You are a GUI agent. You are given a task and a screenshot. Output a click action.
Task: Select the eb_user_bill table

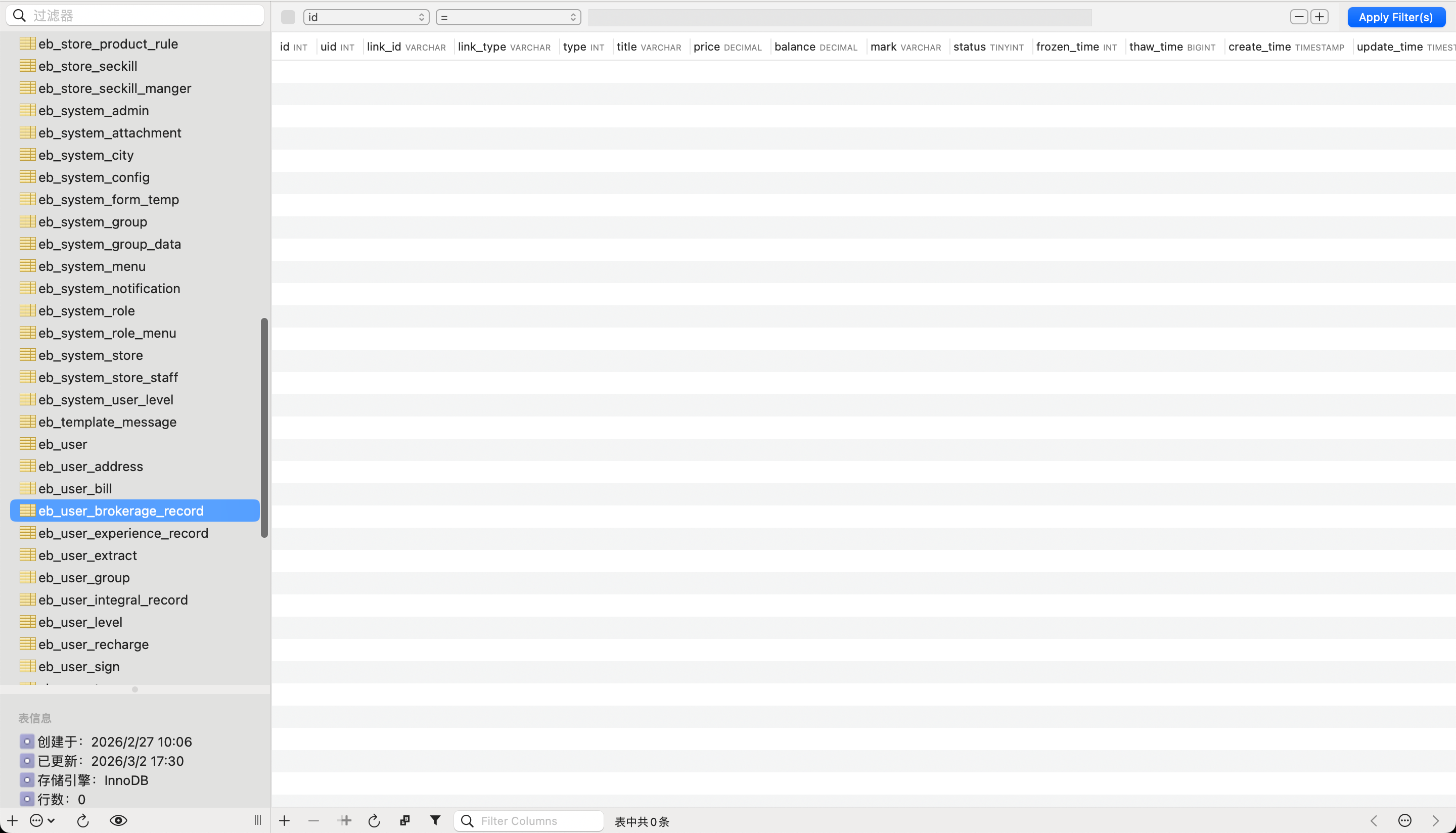coord(75,489)
